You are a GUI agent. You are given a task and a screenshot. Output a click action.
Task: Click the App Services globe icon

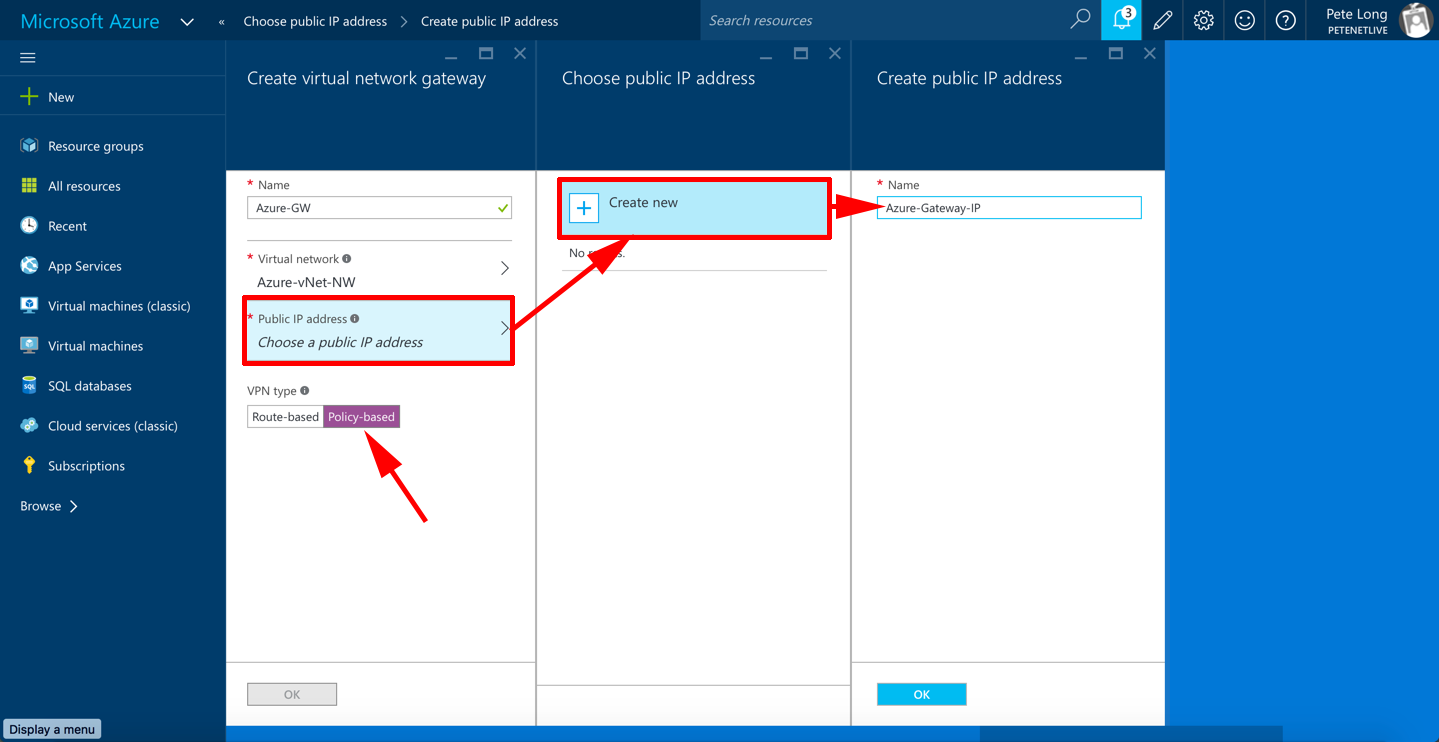[x=29, y=266]
